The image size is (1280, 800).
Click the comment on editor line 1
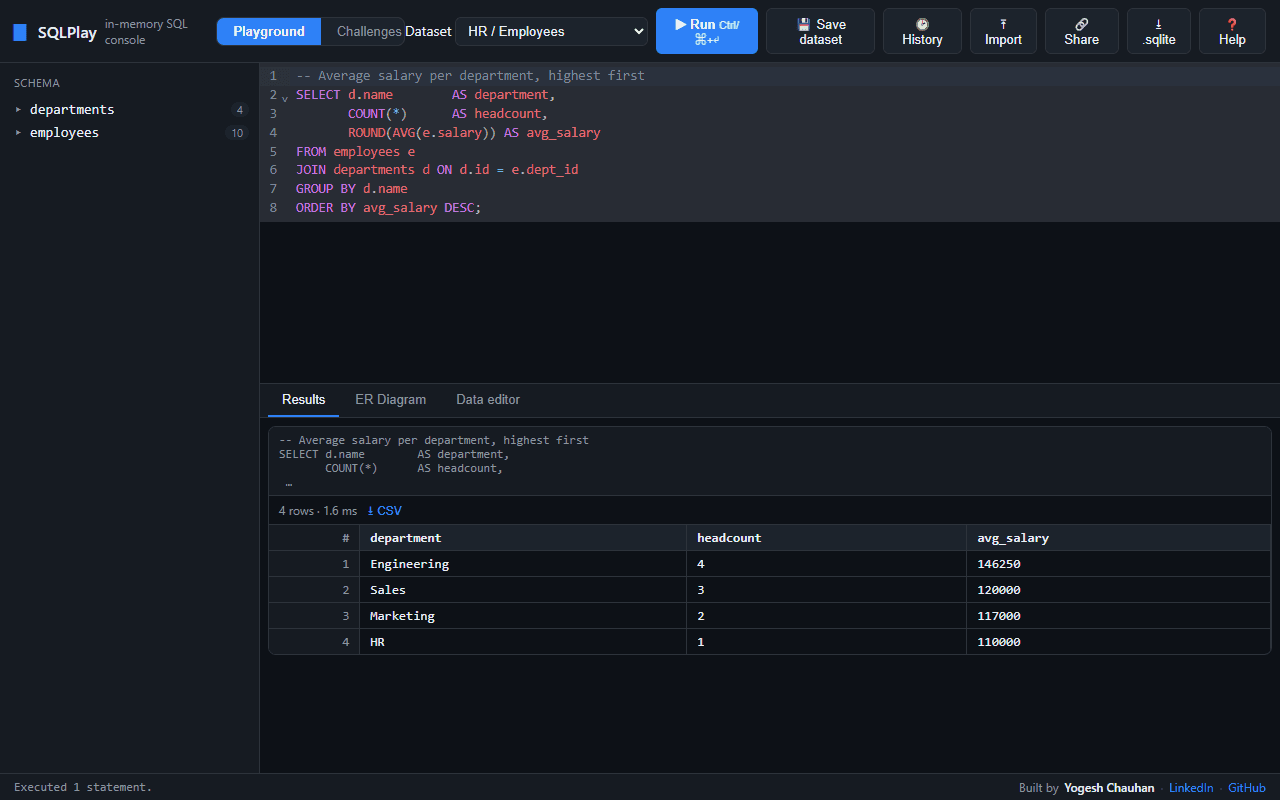click(470, 75)
